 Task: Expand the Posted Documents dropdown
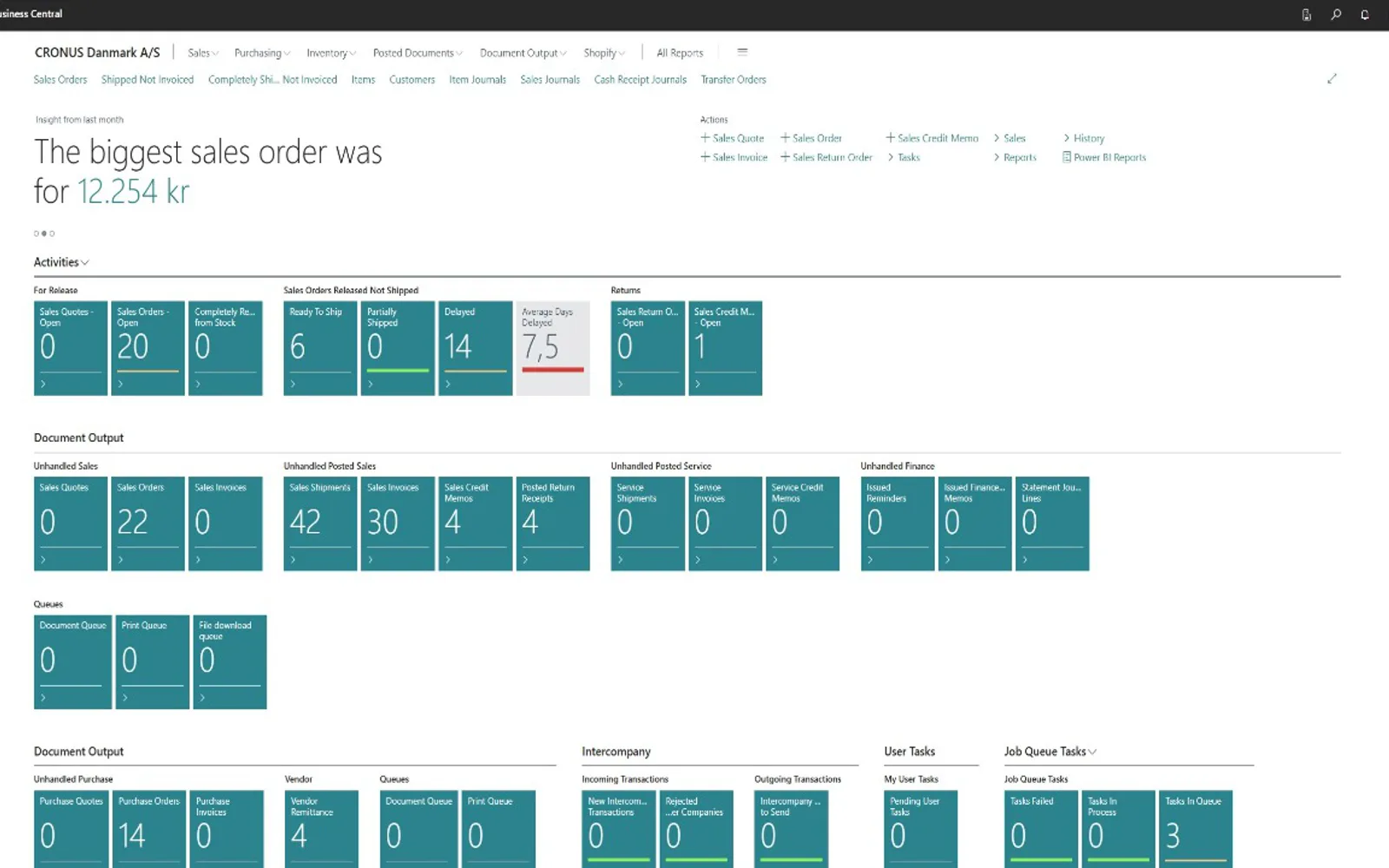[x=418, y=53]
